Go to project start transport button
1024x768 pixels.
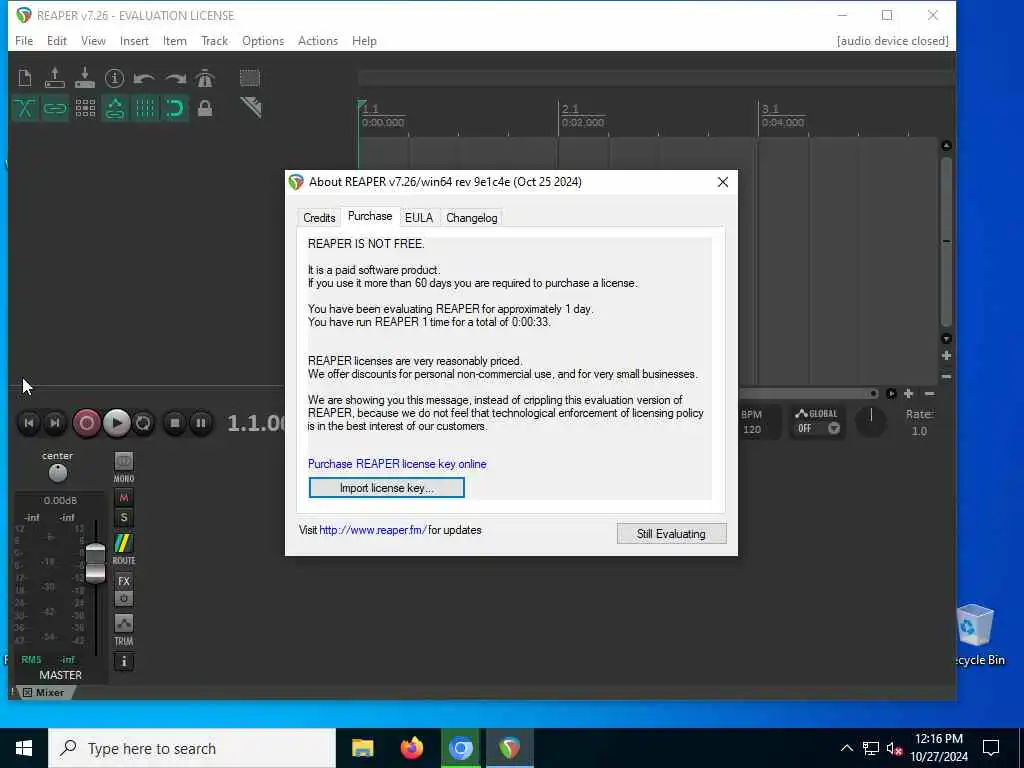29,423
